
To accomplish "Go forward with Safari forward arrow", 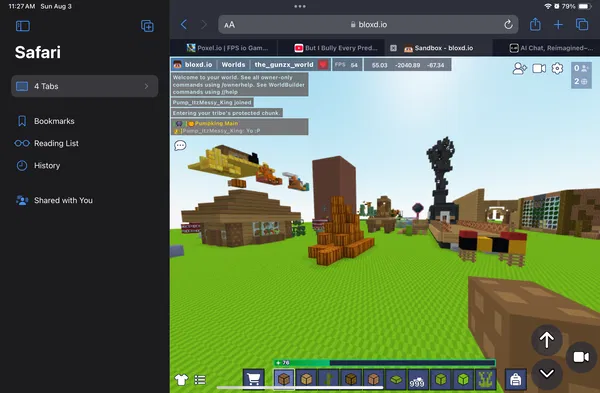I will point(204,24).
